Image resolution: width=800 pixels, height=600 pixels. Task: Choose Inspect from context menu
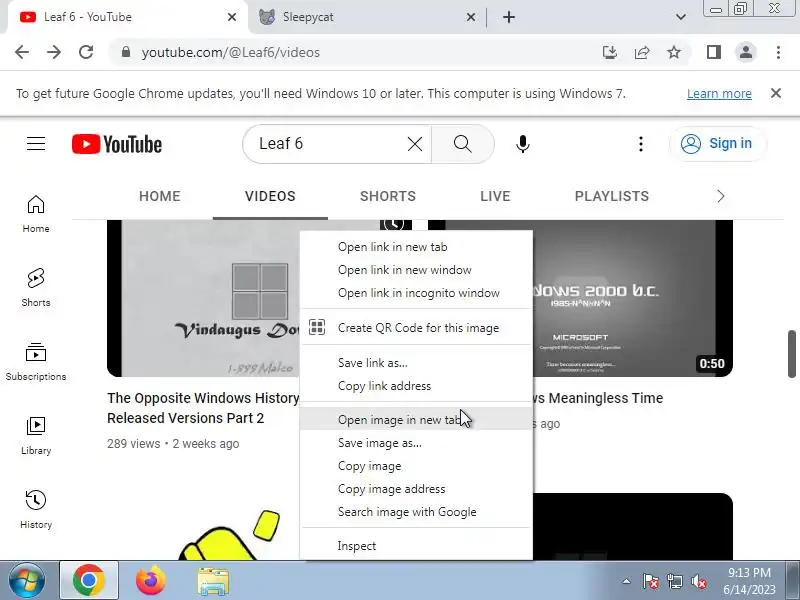click(416, 546)
